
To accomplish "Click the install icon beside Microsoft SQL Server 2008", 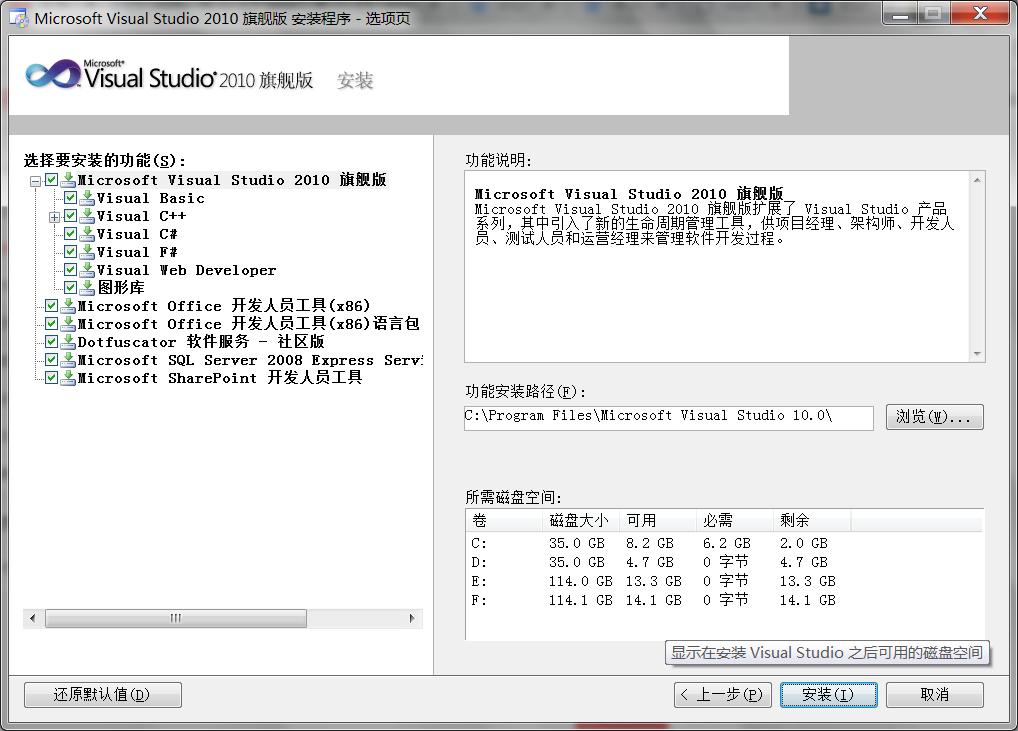I will click(x=67, y=359).
